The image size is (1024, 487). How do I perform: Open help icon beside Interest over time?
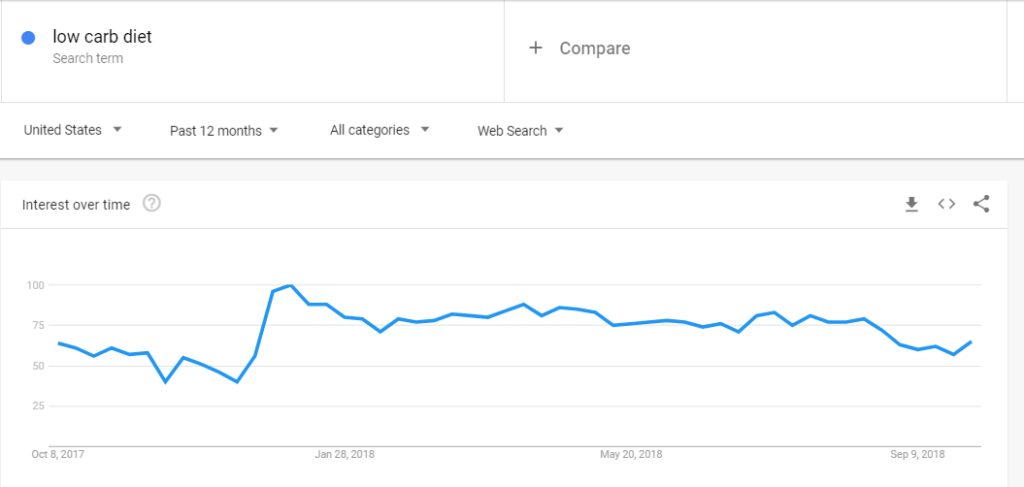click(152, 204)
